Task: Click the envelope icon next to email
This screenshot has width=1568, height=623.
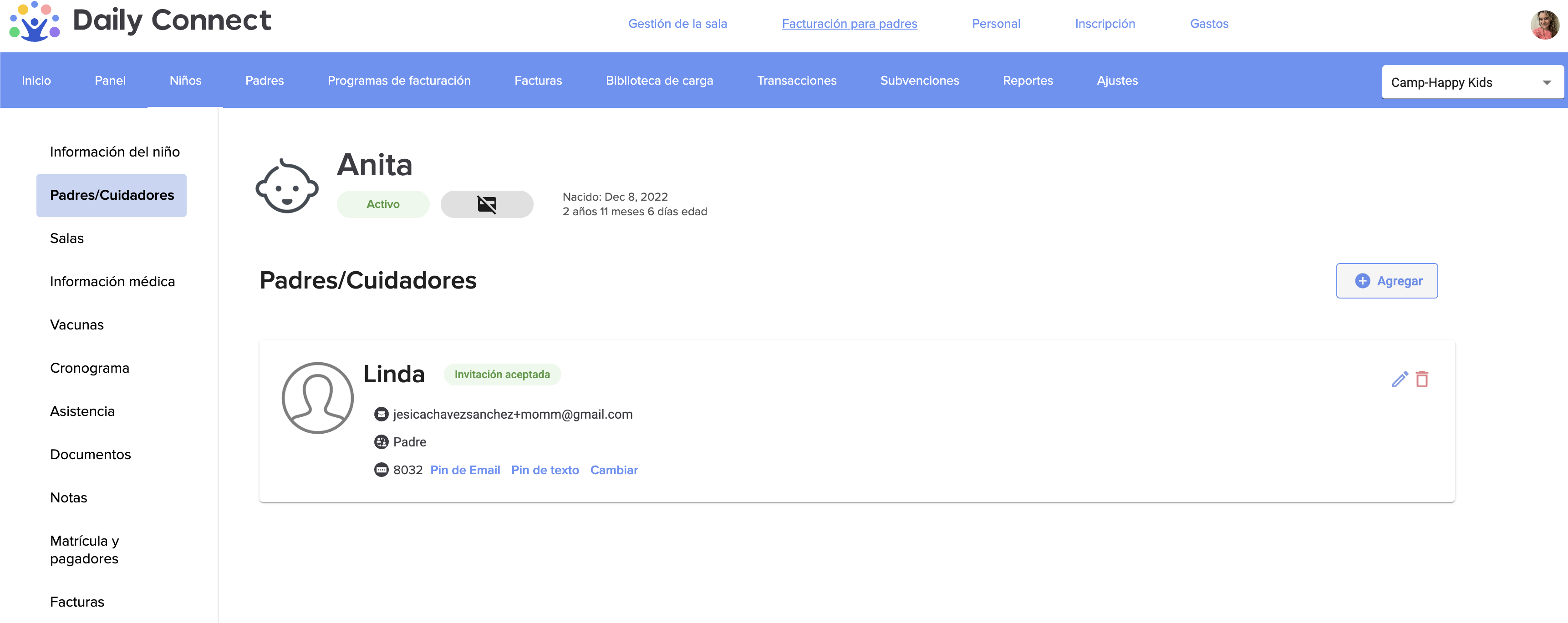Action: pos(381,414)
